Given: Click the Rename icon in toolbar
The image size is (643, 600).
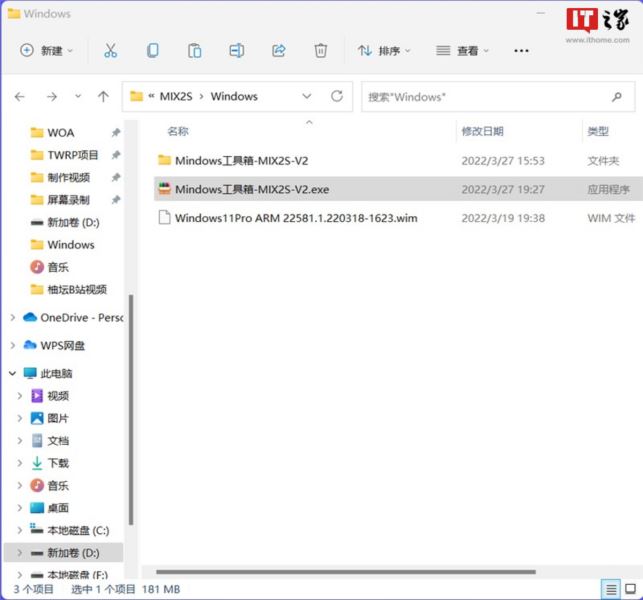Looking at the screenshot, I should click(x=237, y=51).
